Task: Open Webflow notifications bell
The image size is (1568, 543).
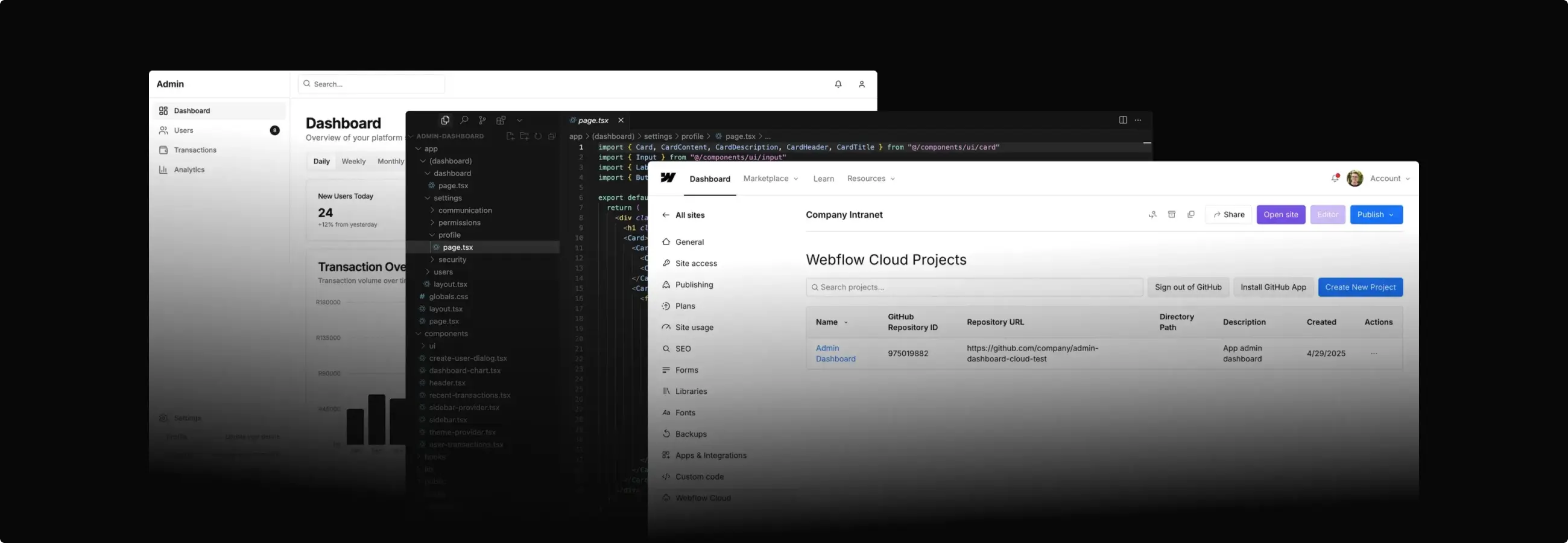Action: pyautogui.click(x=1335, y=179)
